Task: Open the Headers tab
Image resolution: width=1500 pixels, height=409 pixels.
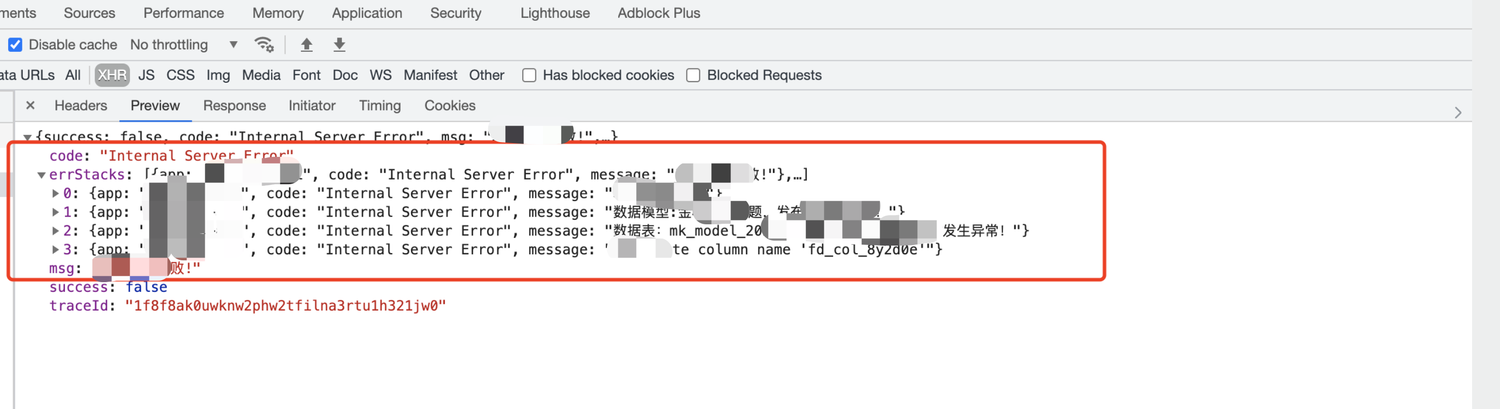Action: point(80,105)
